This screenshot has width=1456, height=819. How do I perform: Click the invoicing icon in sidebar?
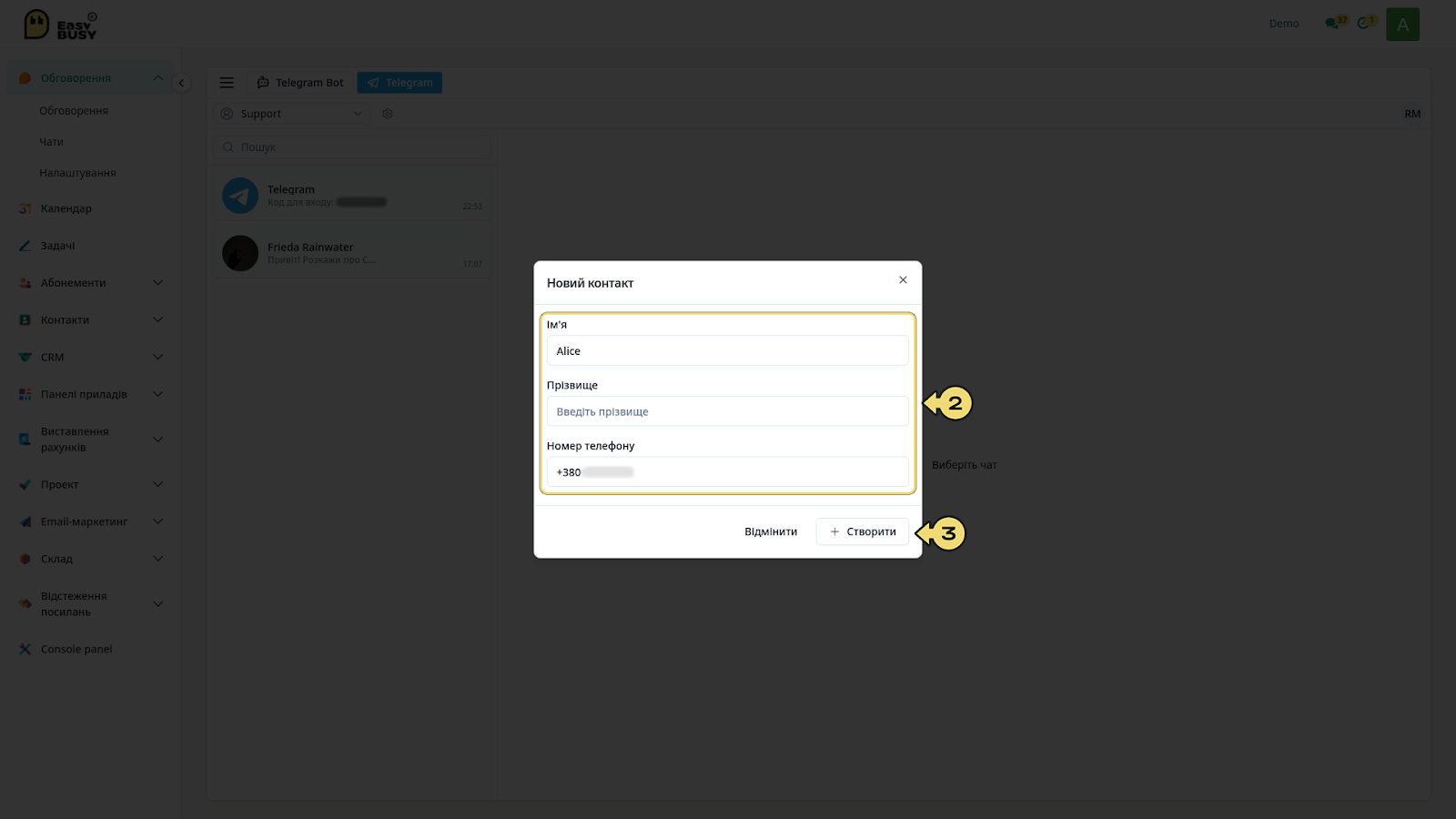[x=25, y=440]
